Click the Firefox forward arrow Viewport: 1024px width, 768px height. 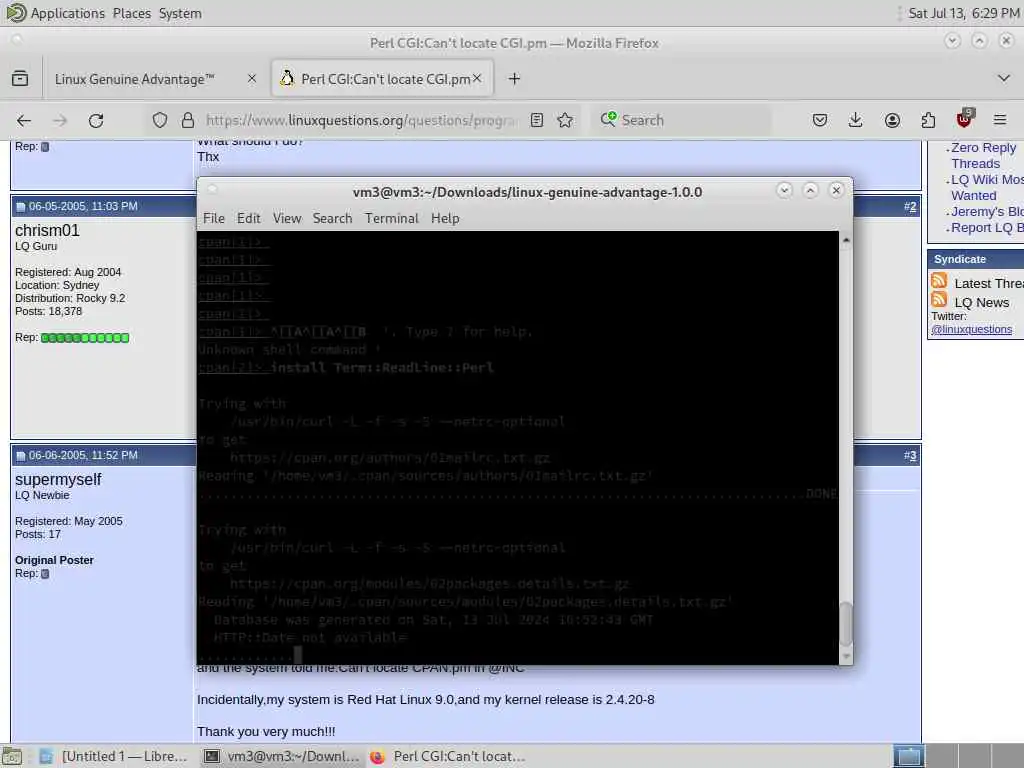point(60,120)
